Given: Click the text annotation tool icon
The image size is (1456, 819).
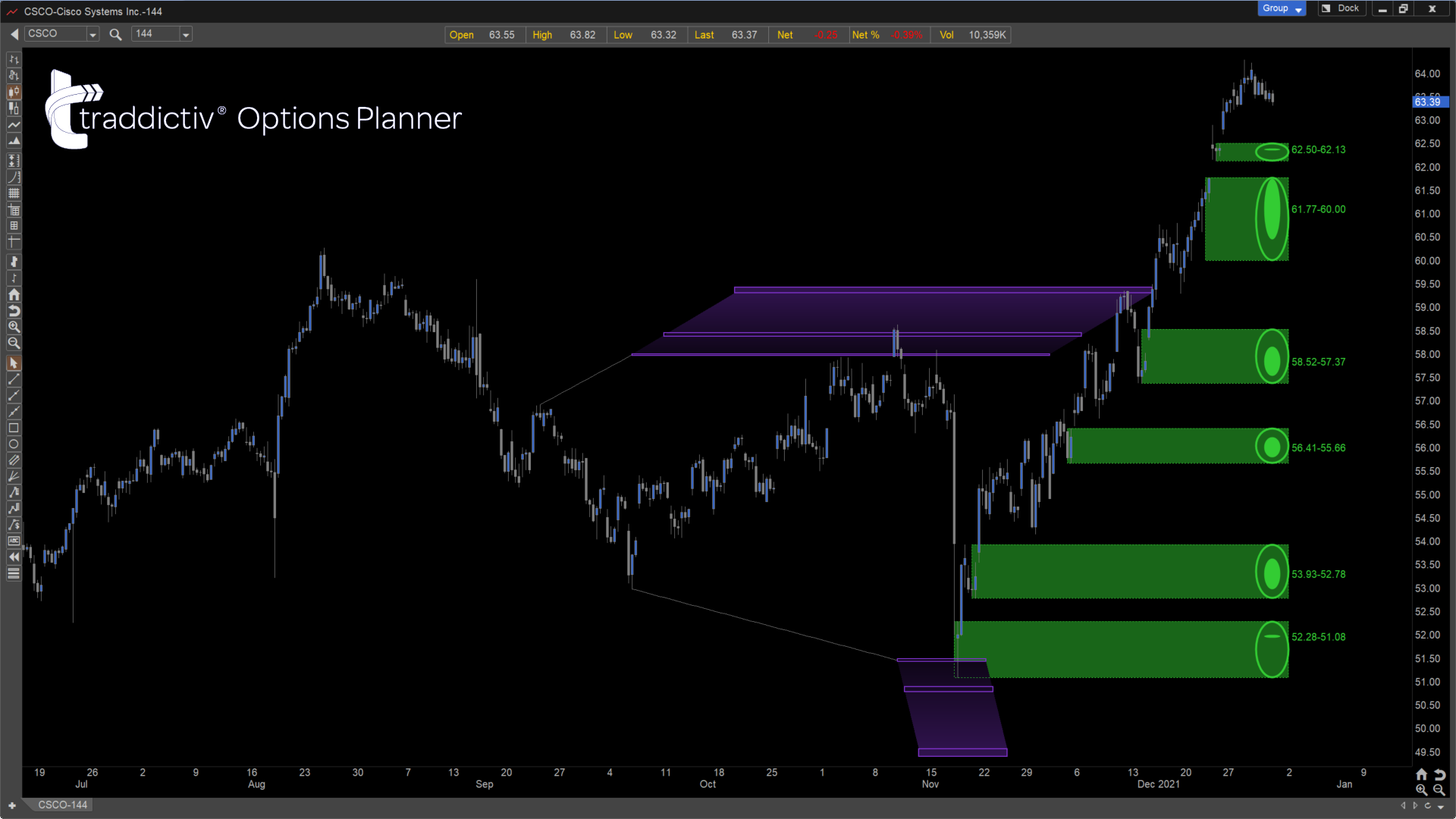Looking at the screenshot, I should click(x=13, y=541).
